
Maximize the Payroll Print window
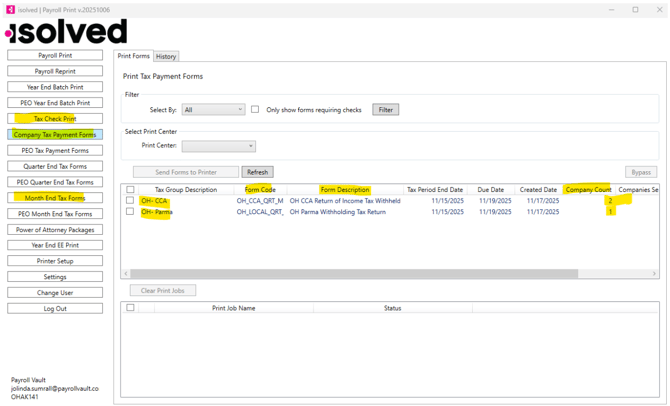[x=635, y=9]
